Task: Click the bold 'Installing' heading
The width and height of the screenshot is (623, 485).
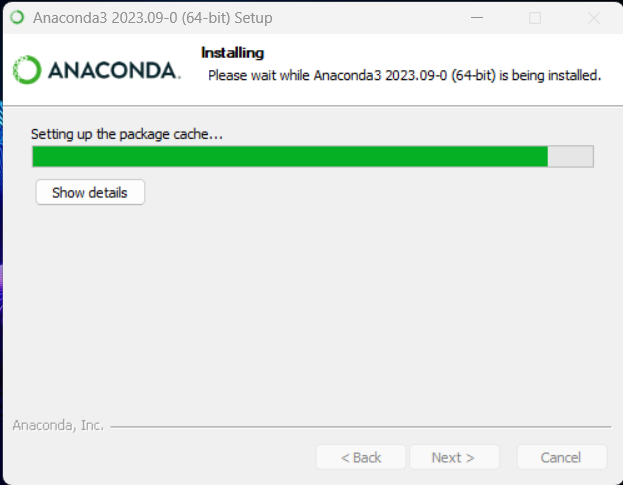Action: (232, 53)
